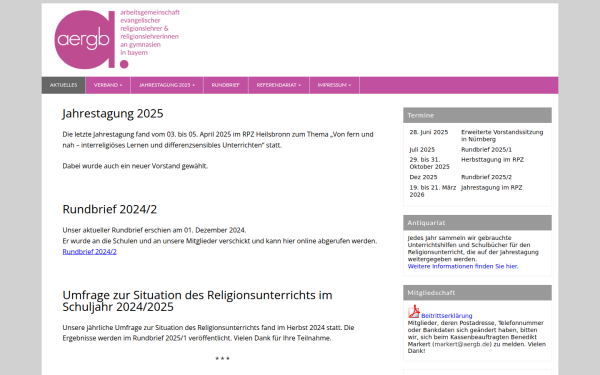The height and width of the screenshot is (375, 600).
Task: Click the Umfrage zur Situation heading
Action: 197,301
